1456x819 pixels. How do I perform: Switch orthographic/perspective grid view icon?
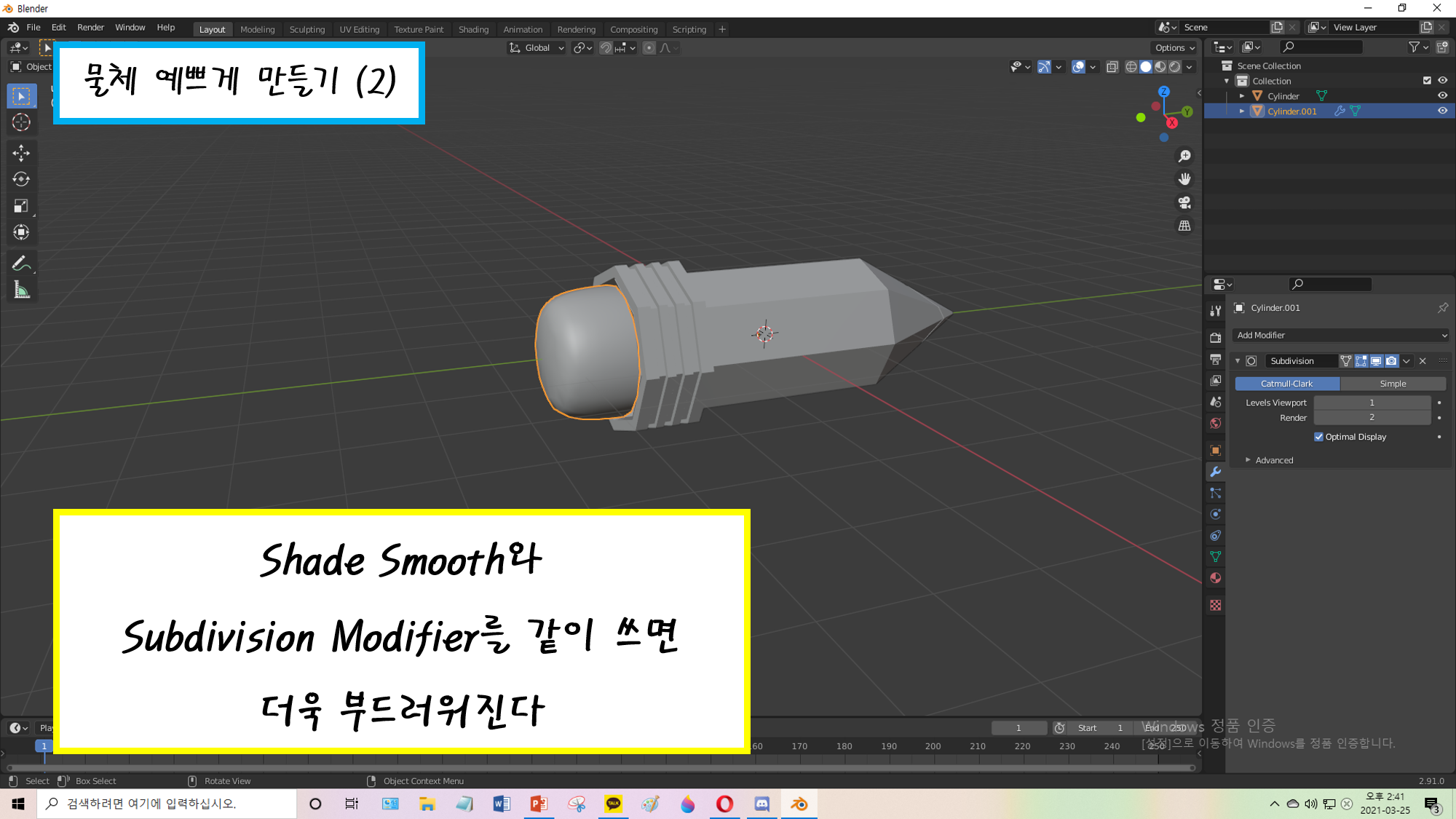[1184, 226]
